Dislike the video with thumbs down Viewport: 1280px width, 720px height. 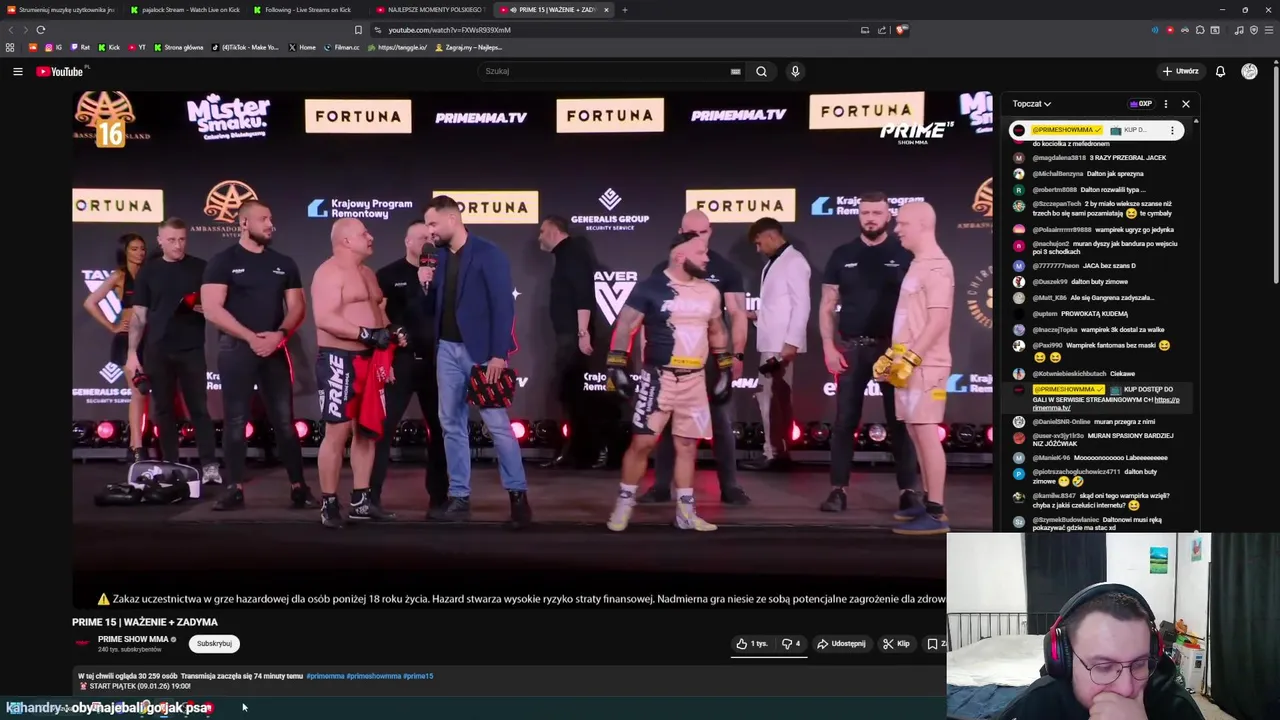pyautogui.click(x=791, y=644)
